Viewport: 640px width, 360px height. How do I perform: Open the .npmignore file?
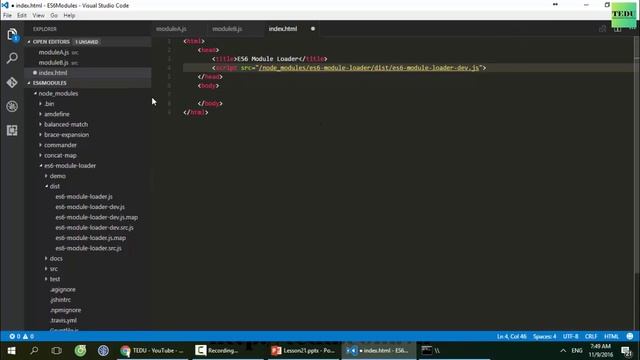pos(65,310)
